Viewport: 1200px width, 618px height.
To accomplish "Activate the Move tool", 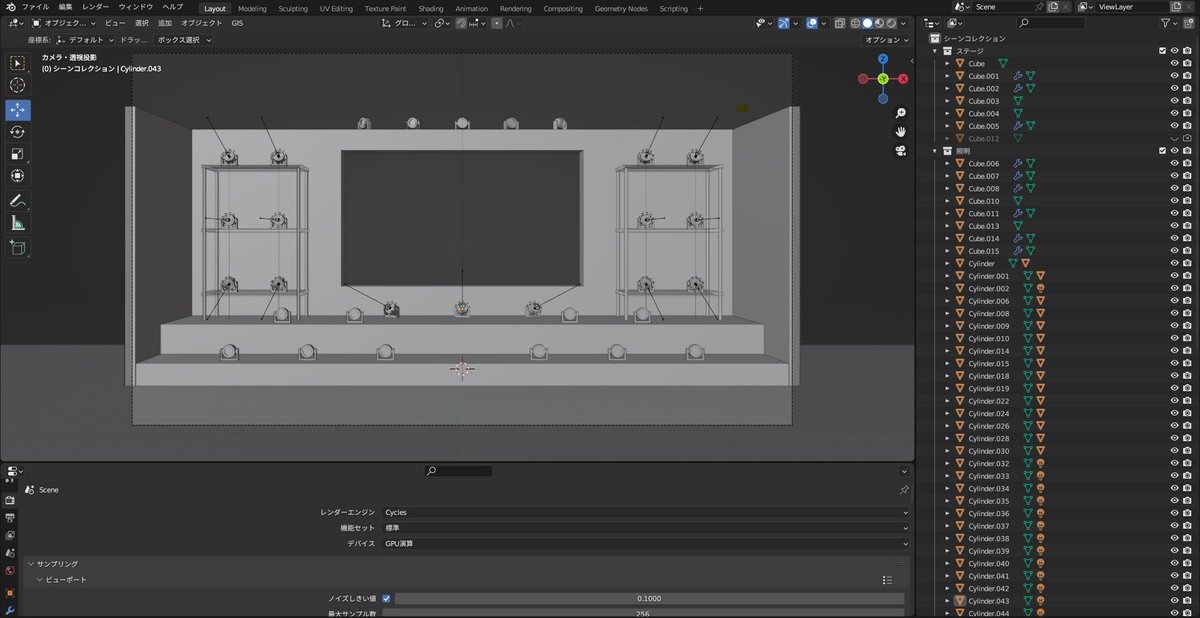I will pyautogui.click(x=18, y=110).
